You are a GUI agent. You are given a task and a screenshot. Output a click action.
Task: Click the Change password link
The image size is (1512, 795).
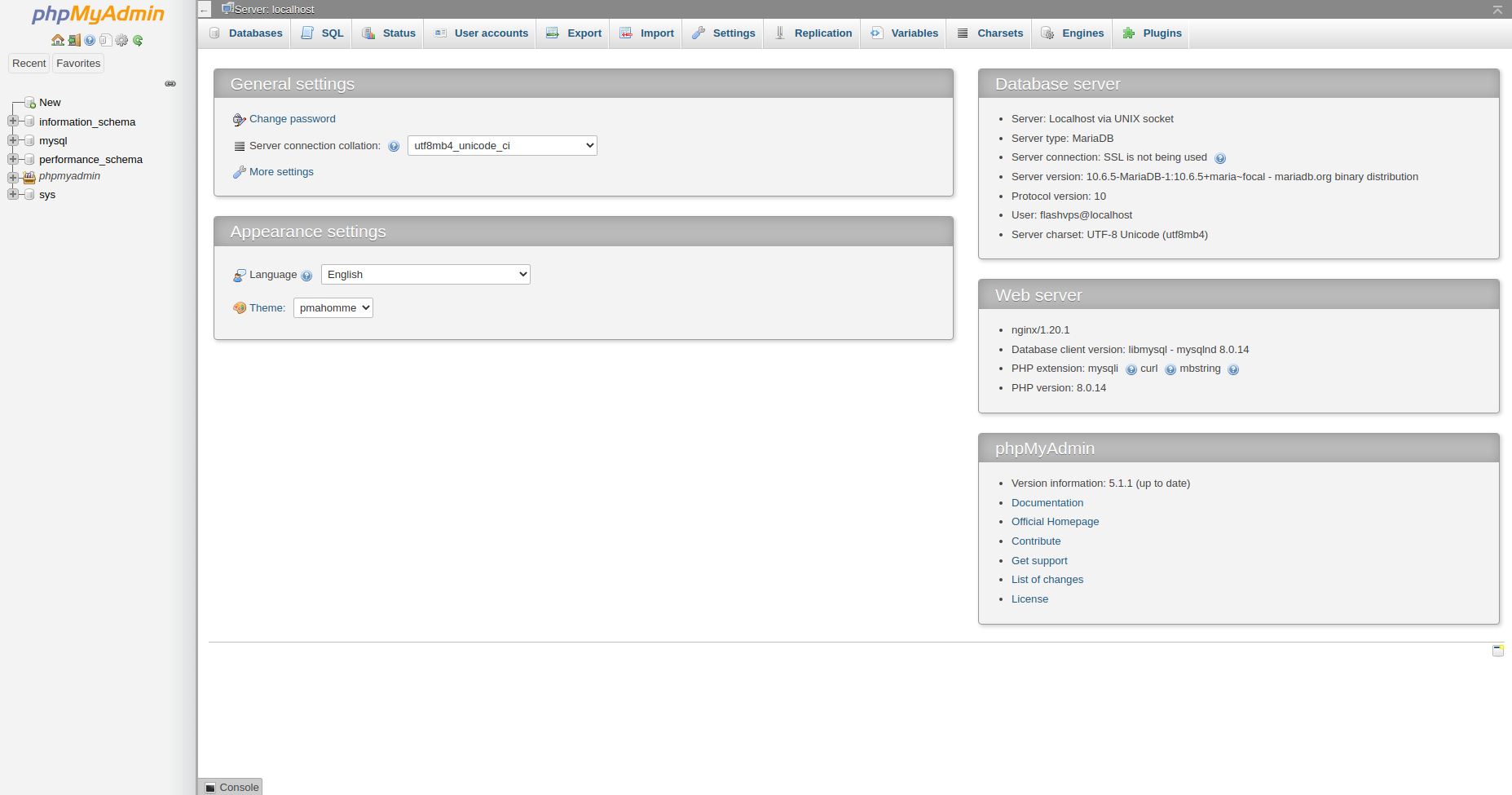(x=292, y=119)
